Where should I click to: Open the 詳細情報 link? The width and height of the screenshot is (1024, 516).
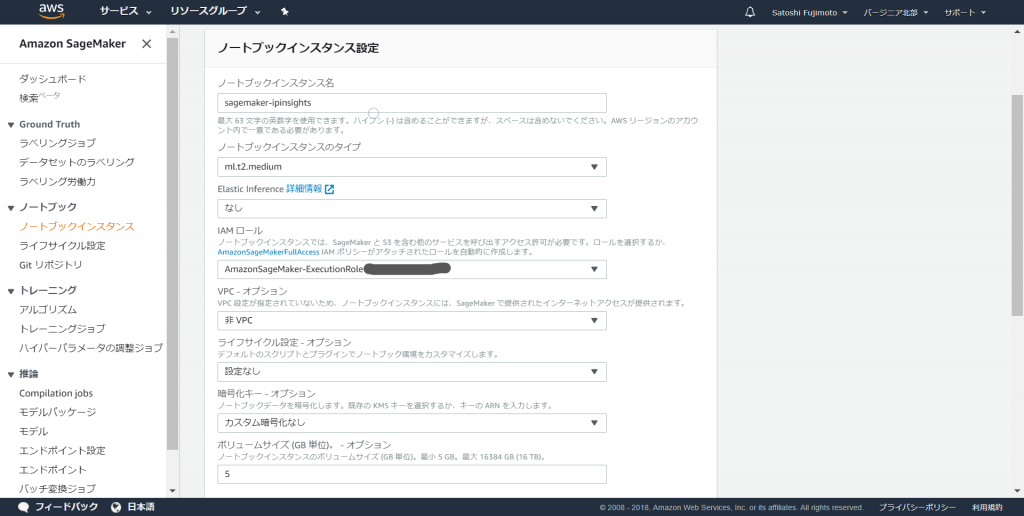(x=304, y=189)
